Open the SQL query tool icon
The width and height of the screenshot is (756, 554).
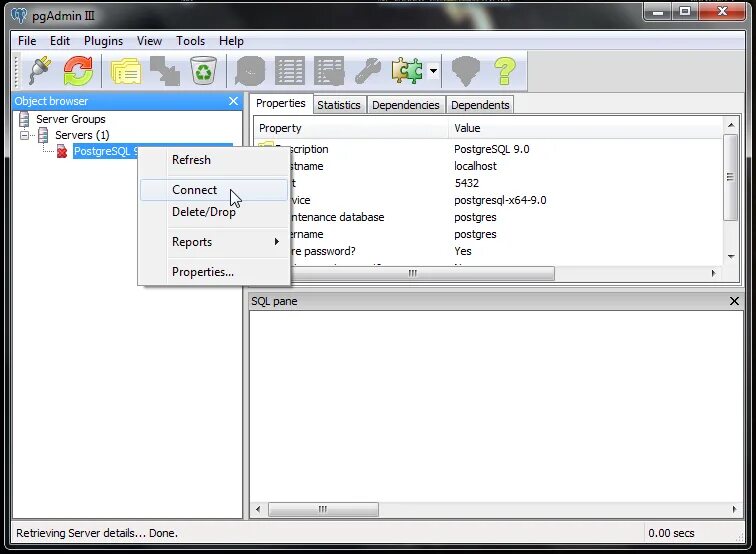[250, 71]
